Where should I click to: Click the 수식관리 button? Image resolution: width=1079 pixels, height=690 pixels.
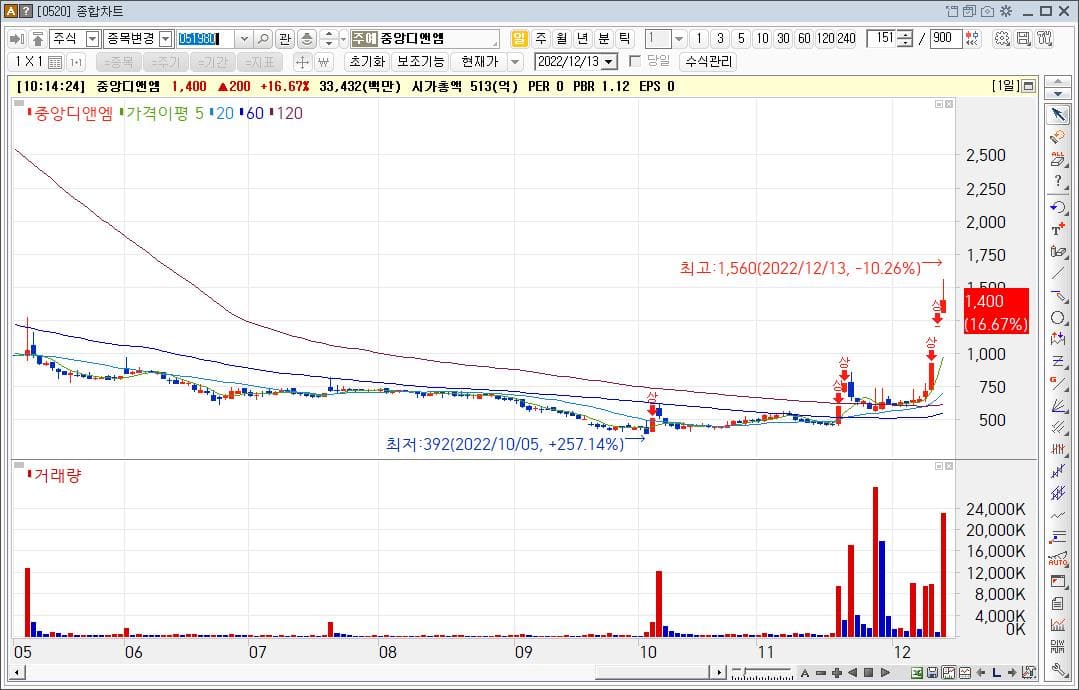pos(709,62)
